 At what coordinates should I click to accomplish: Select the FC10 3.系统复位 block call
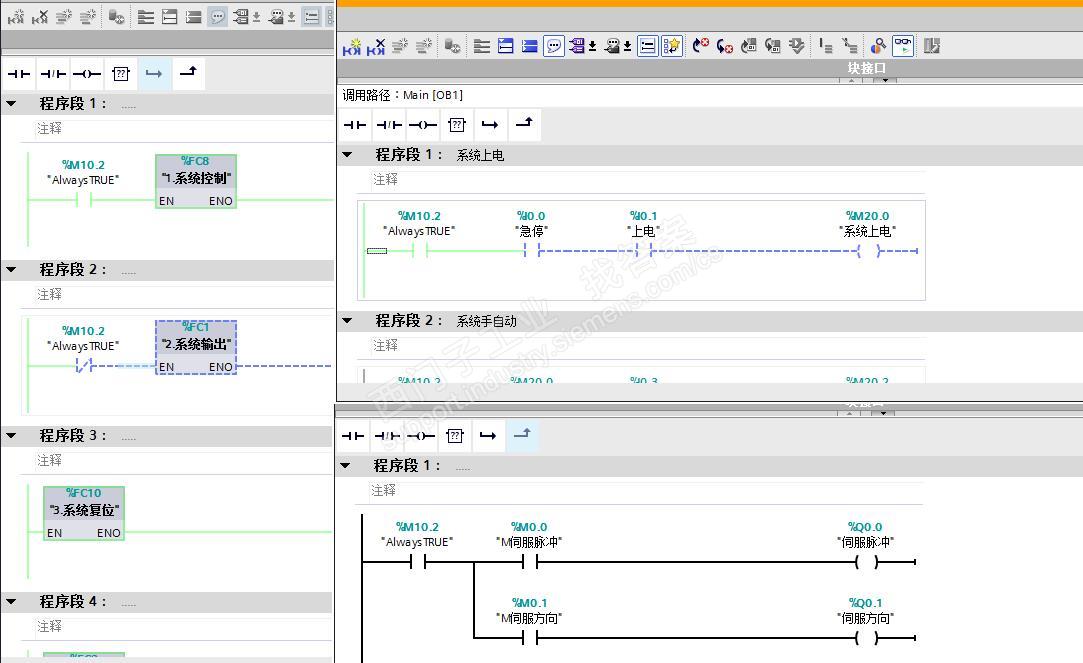84,513
